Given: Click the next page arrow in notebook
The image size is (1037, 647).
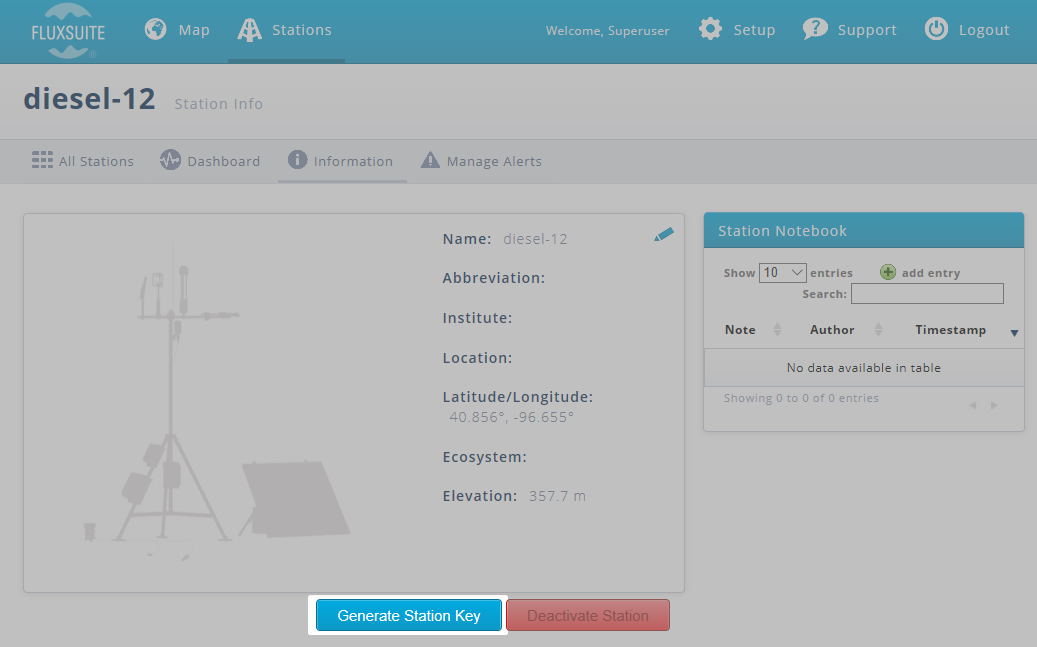Looking at the screenshot, I should (x=994, y=406).
